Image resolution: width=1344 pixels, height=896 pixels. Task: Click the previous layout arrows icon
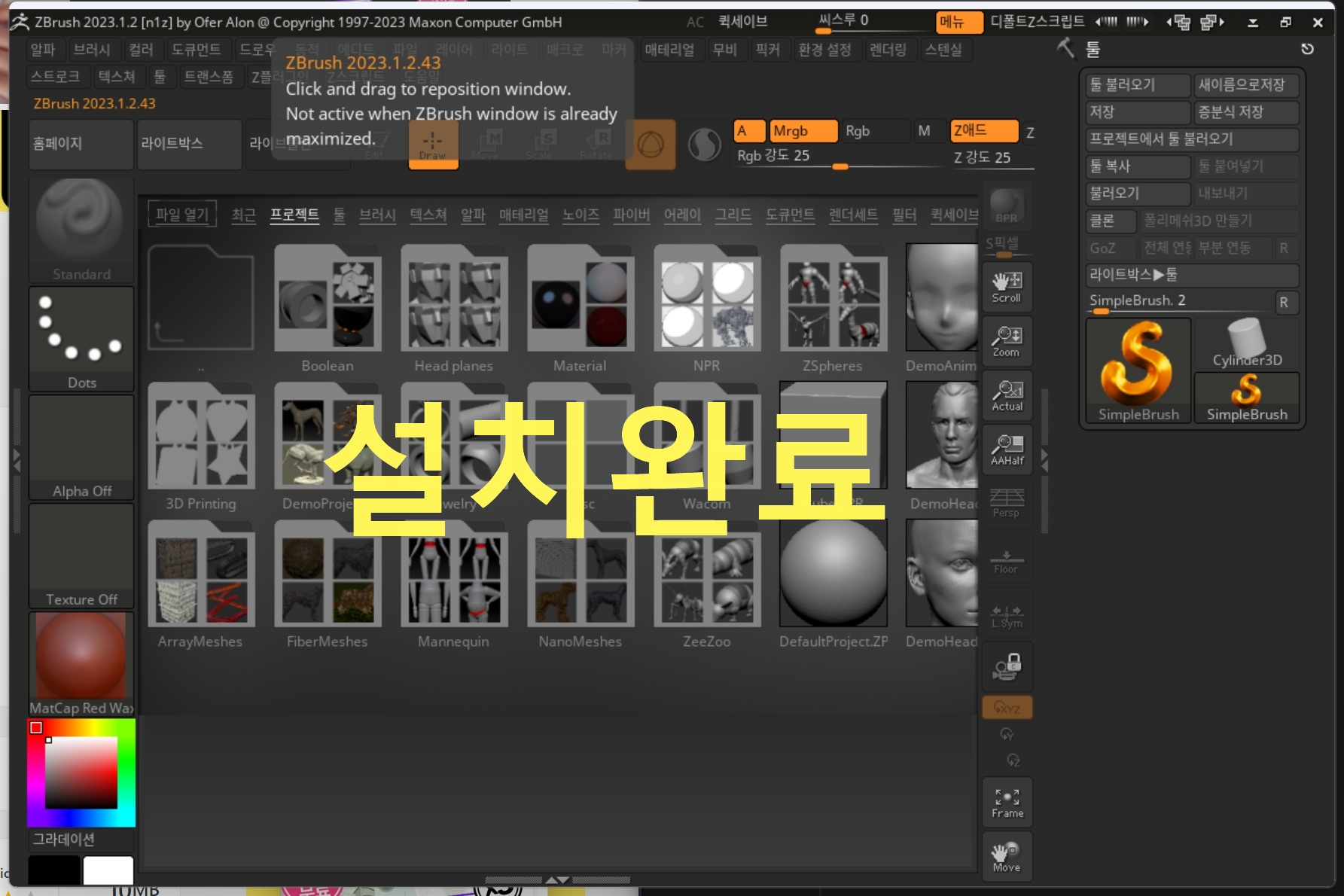click(x=1178, y=22)
